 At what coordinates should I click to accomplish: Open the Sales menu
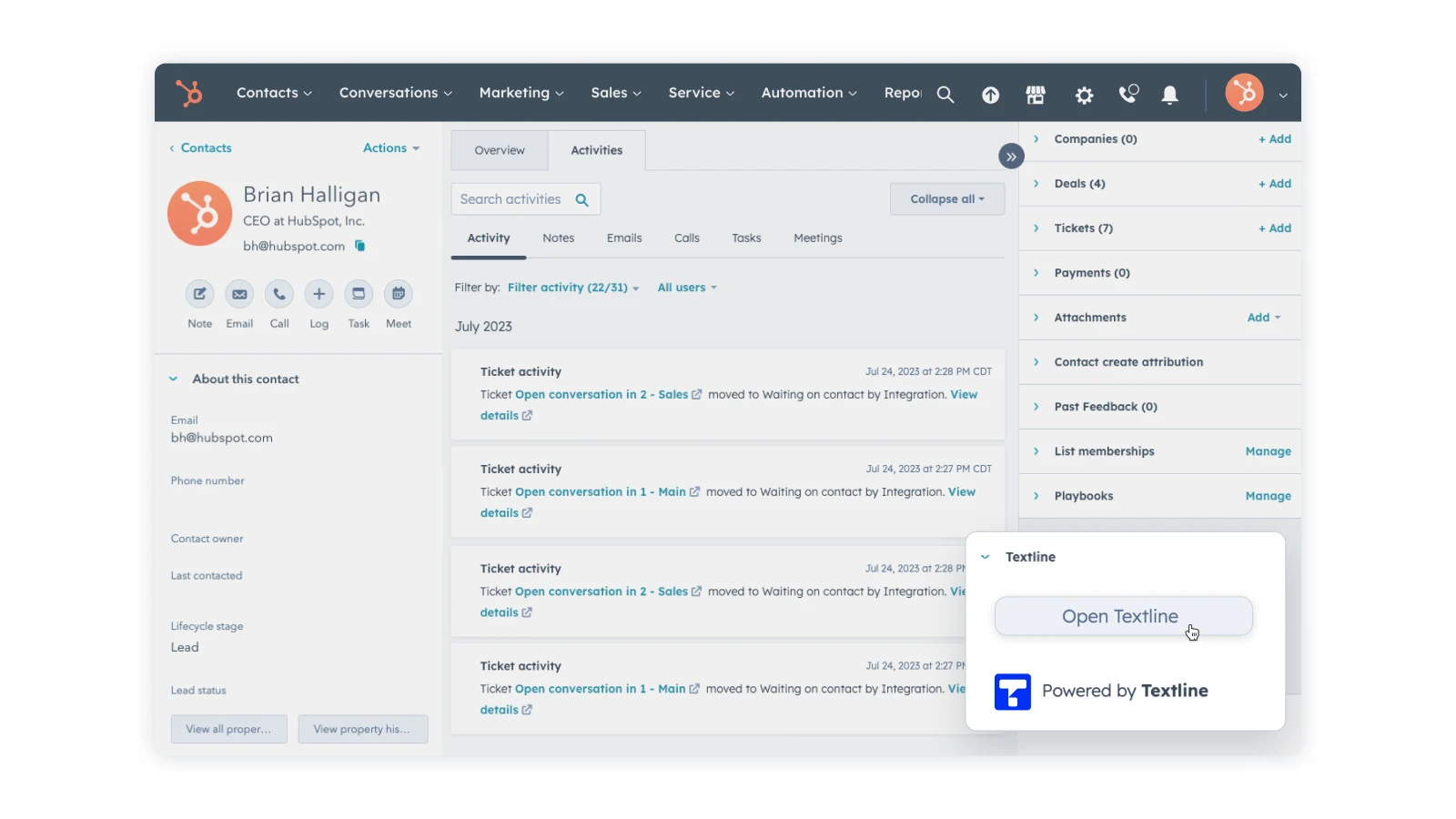click(616, 93)
